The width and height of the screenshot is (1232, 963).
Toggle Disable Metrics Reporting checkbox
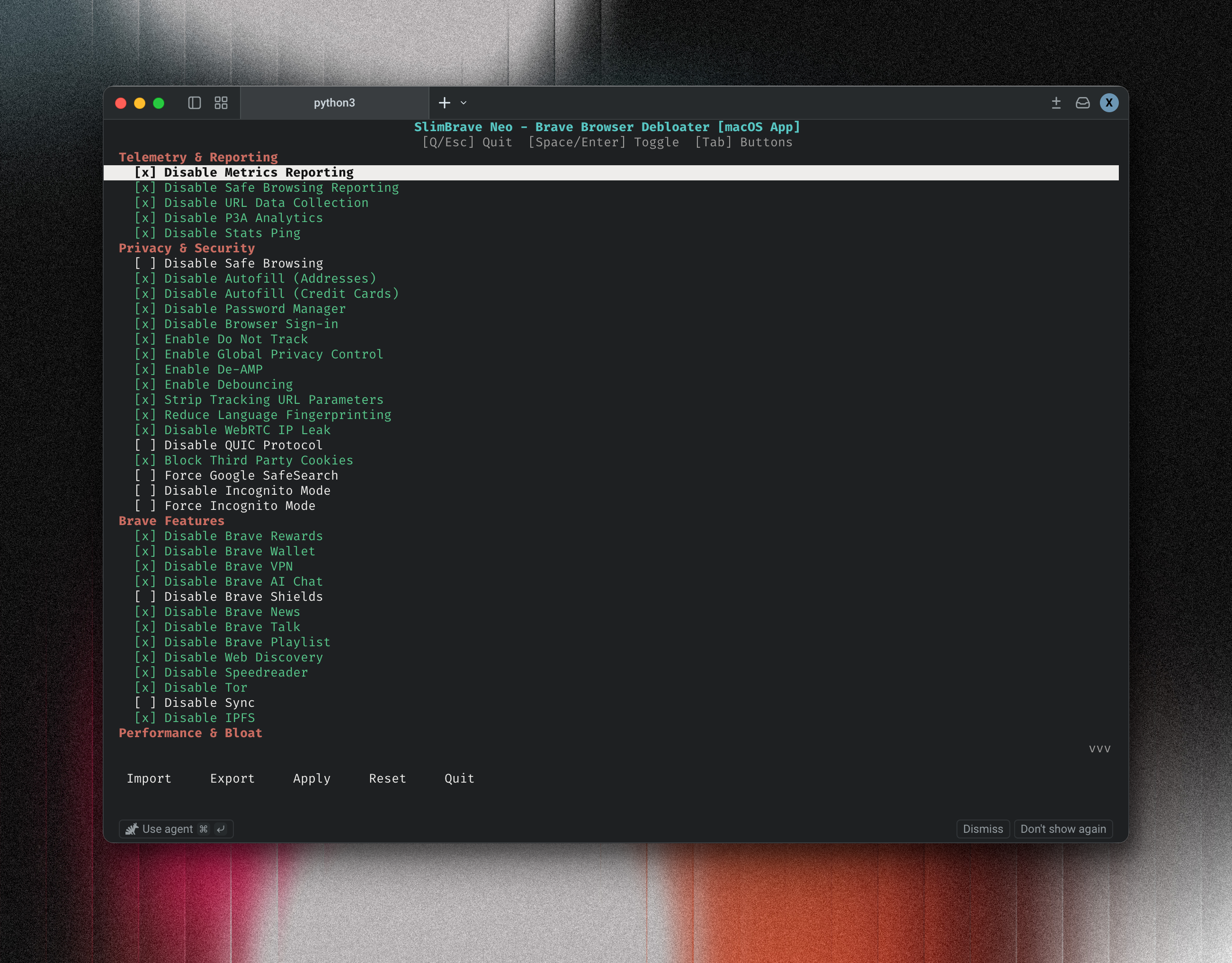point(145,173)
